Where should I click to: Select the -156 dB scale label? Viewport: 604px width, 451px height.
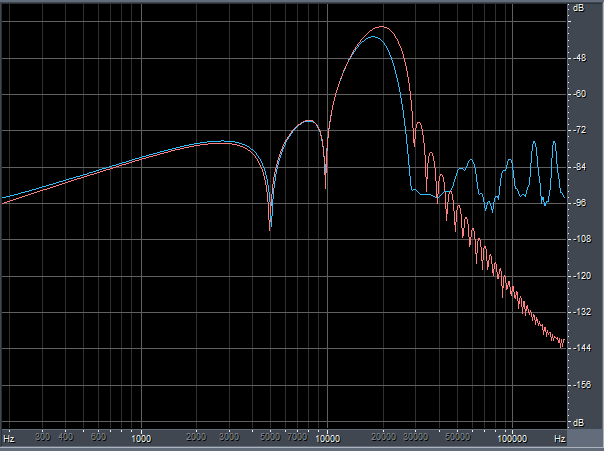581,385
